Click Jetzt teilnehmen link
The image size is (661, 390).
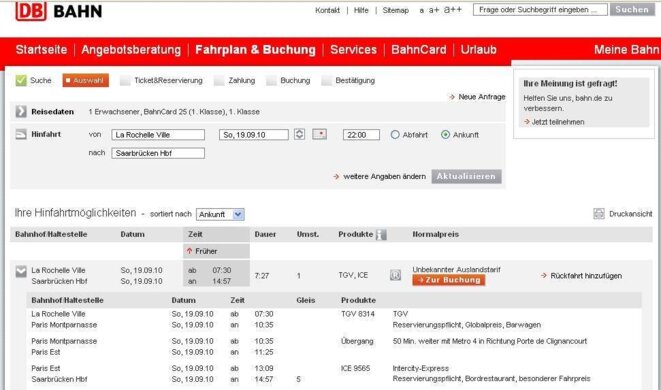(558, 122)
